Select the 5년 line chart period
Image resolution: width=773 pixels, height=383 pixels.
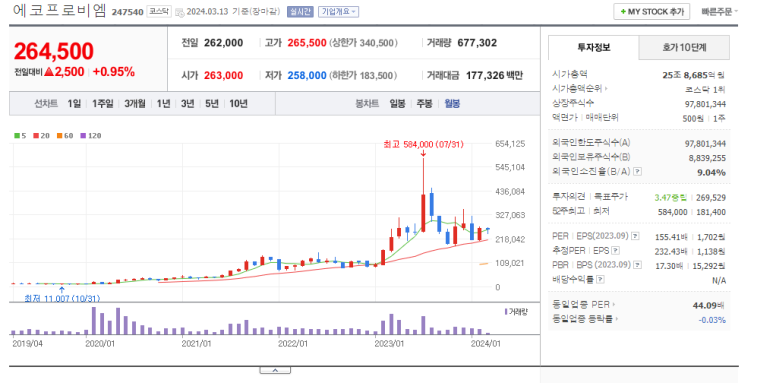point(211,104)
